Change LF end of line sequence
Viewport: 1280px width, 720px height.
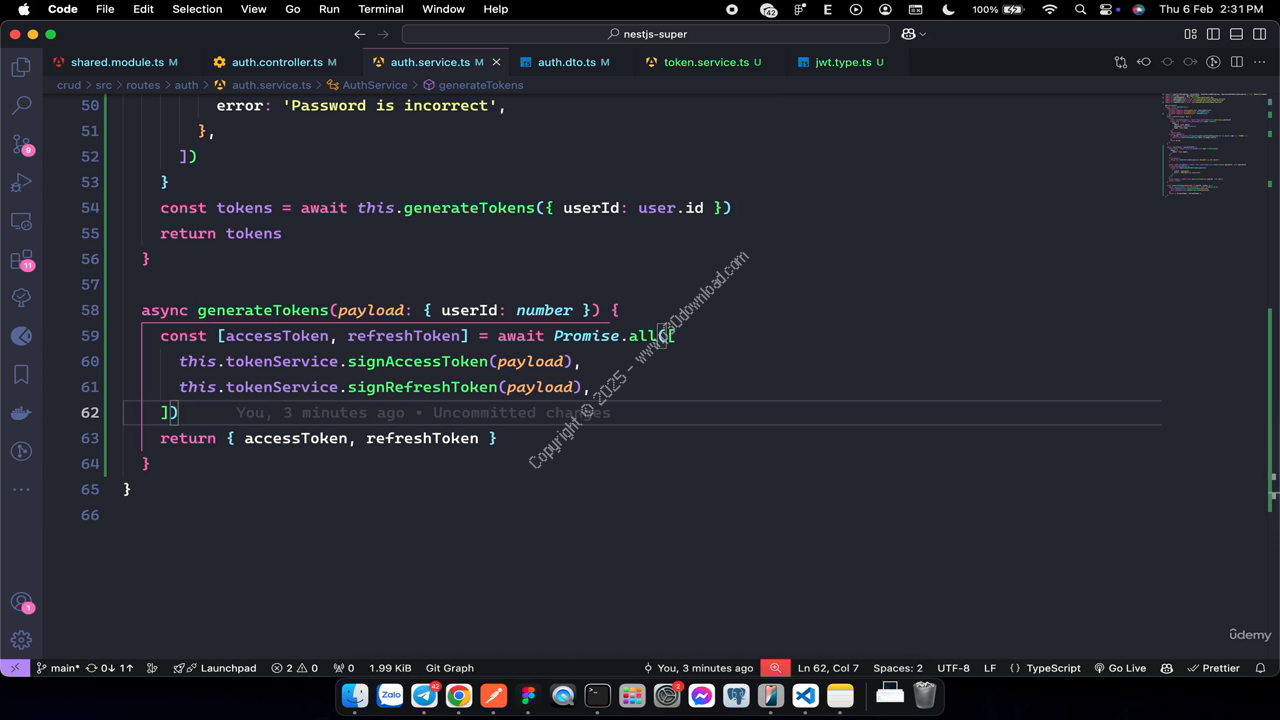[990, 668]
